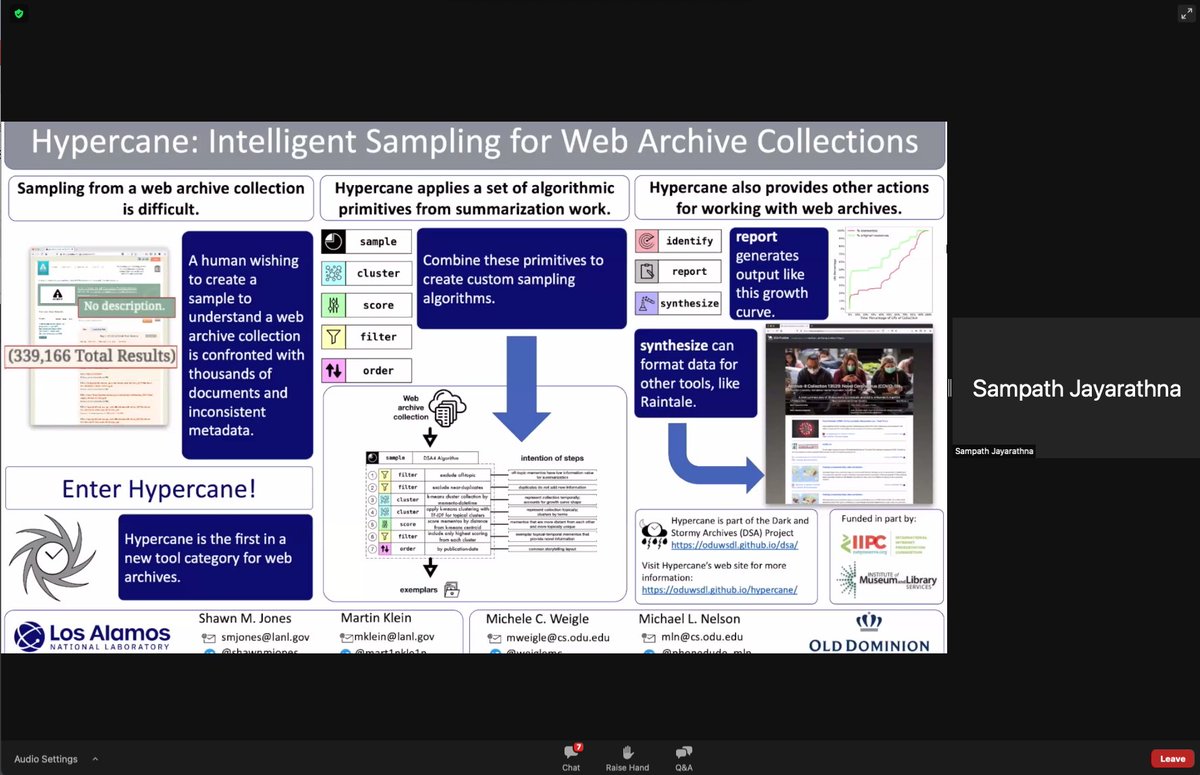Click the green encryption shield icon
Screen dimensions: 1200x775
click(19, 13)
